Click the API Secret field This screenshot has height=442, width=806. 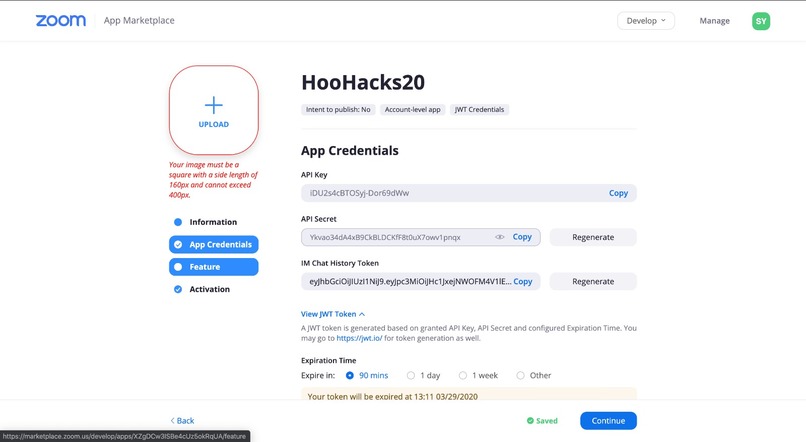click(420, 237)
